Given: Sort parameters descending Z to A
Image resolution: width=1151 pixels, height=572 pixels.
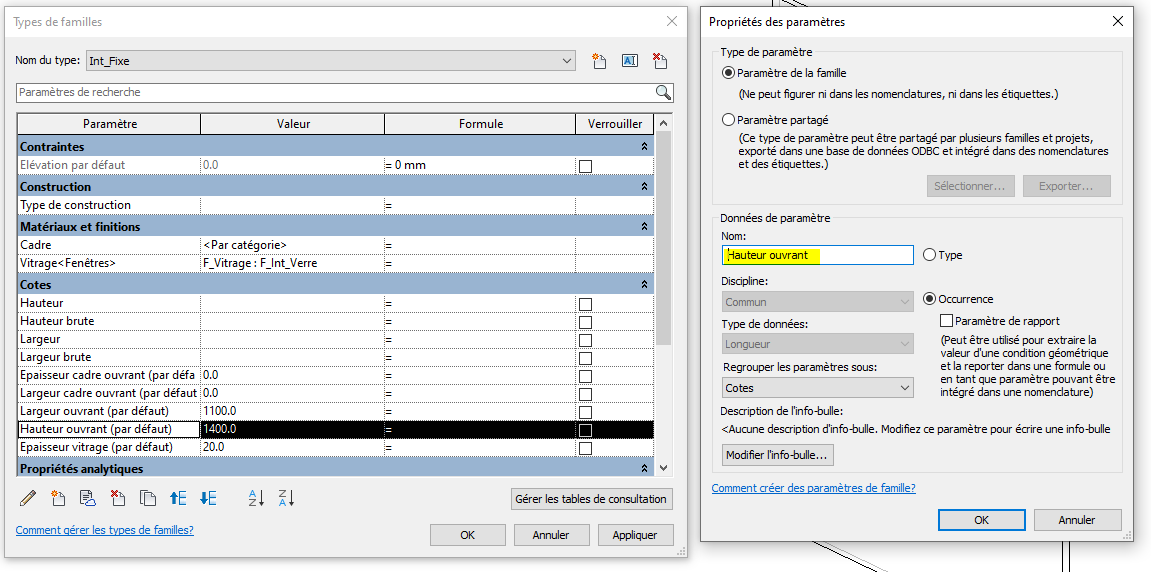Looking at the screenshot, I should pos(286,498).
